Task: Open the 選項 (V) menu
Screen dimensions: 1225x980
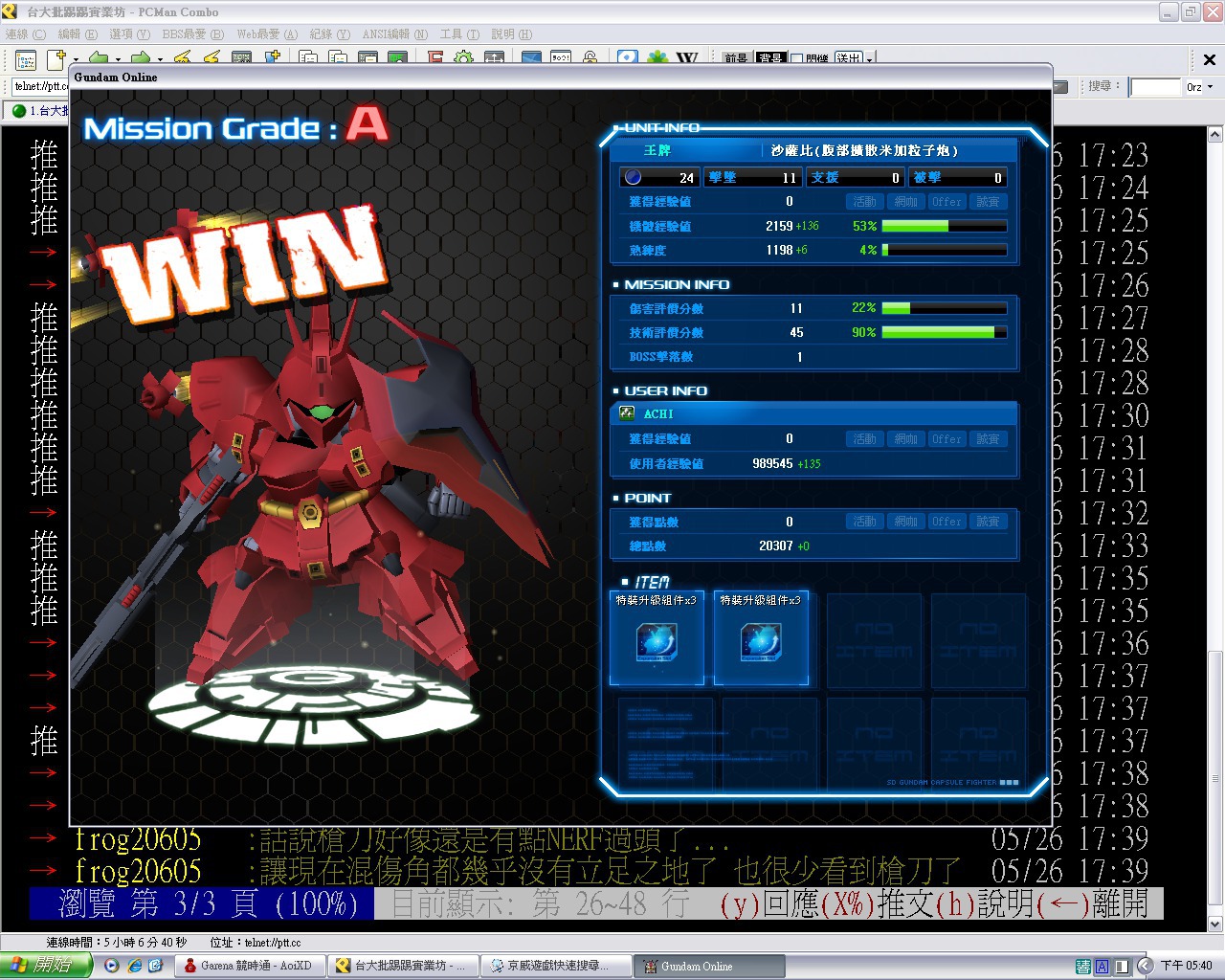Action: [x=130, y=34]
